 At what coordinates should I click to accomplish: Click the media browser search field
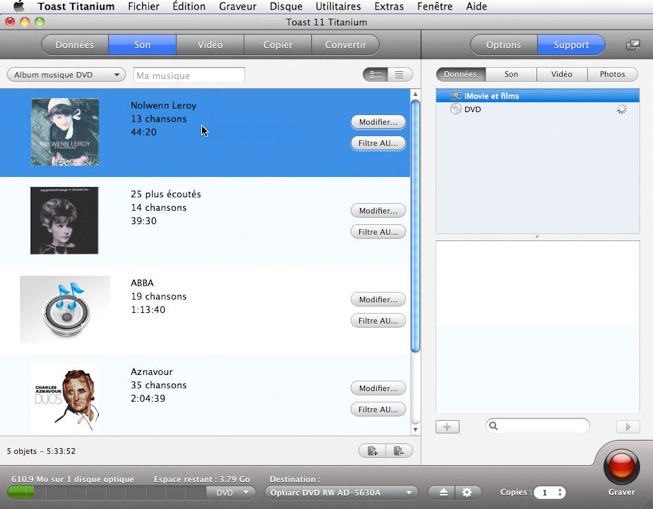pos(537,426)
